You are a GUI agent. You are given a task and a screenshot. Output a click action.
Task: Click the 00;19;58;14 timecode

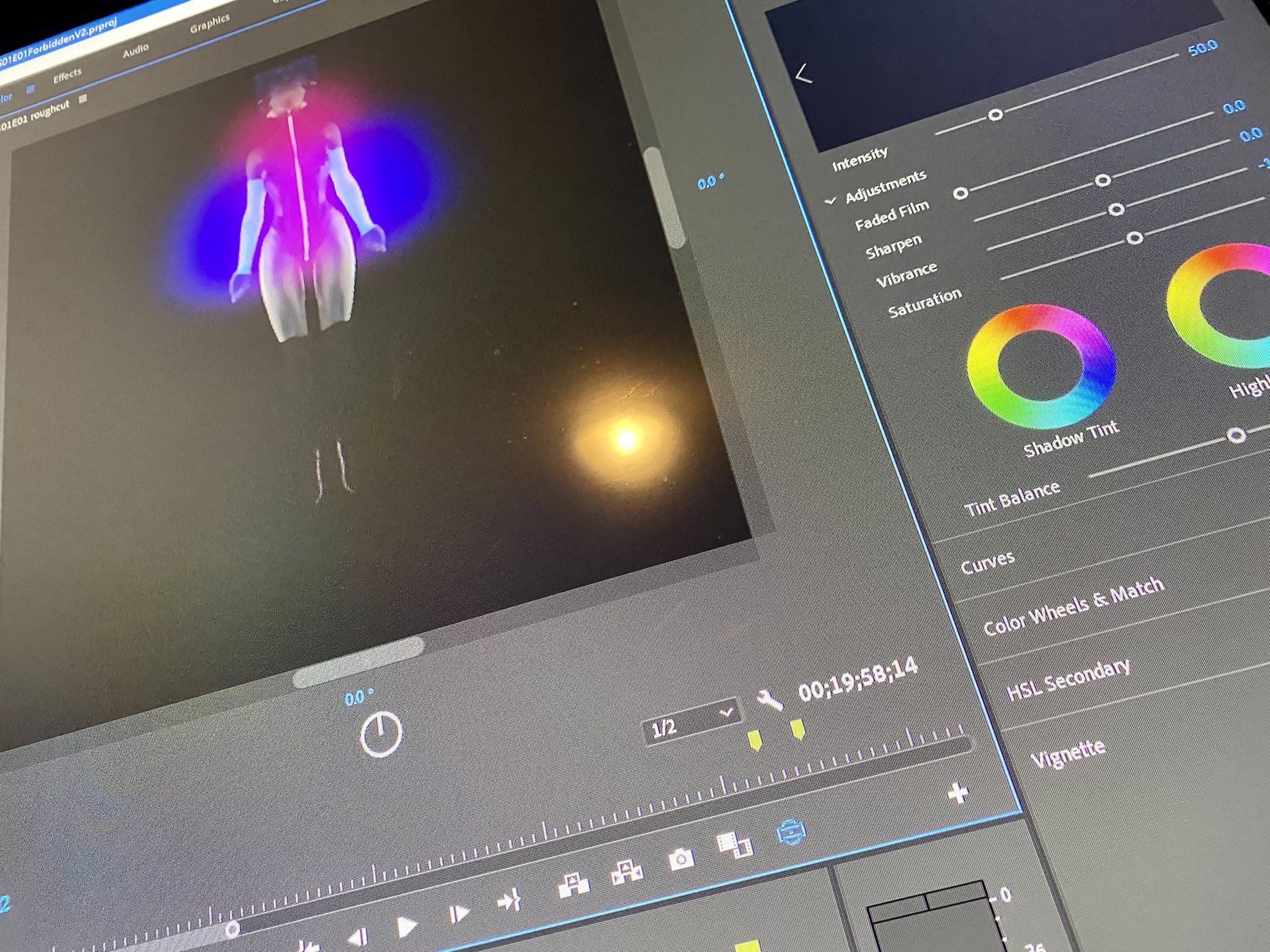[x=858, y=680]
